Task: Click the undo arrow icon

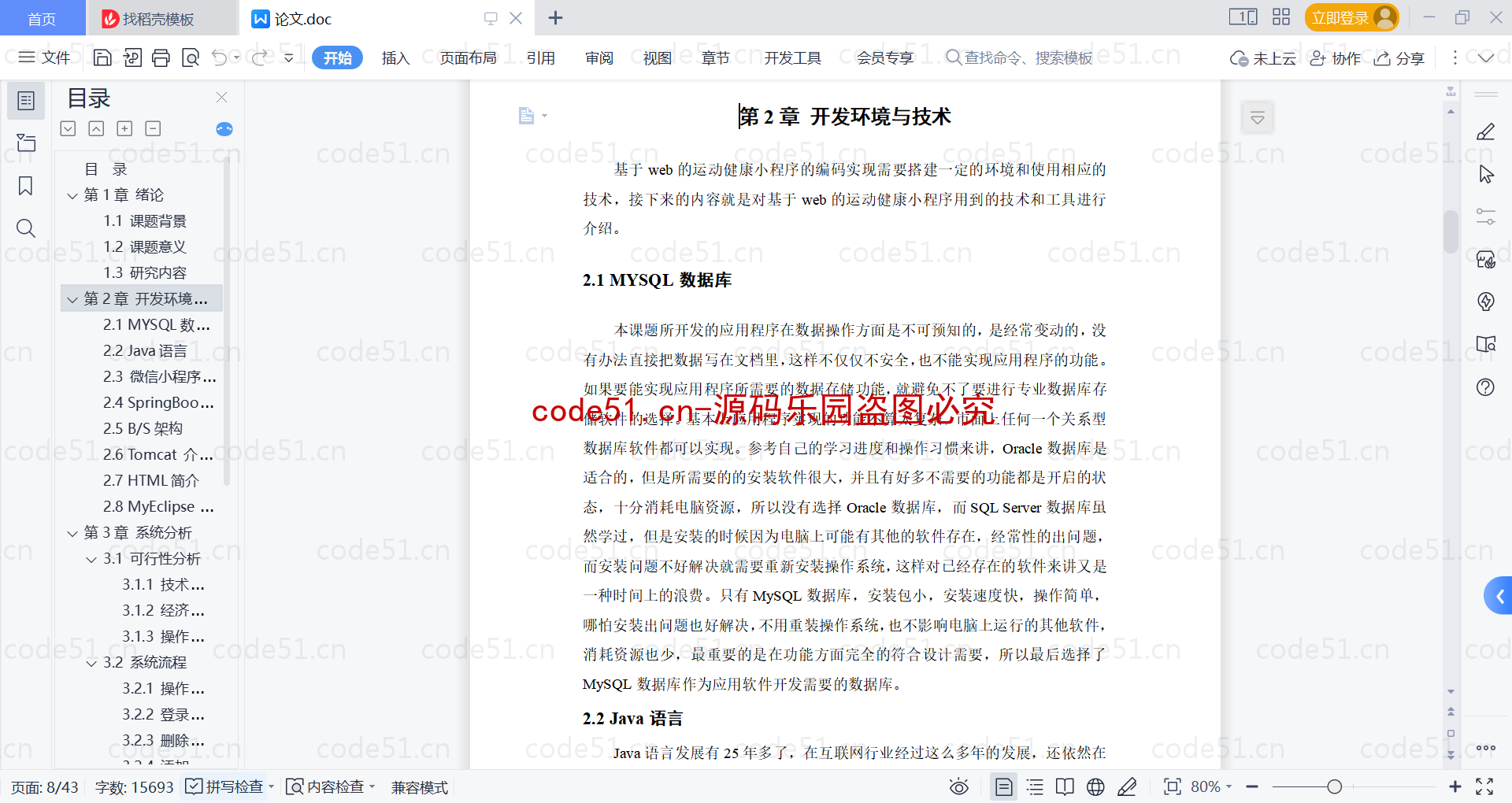Action: point(220,57)
